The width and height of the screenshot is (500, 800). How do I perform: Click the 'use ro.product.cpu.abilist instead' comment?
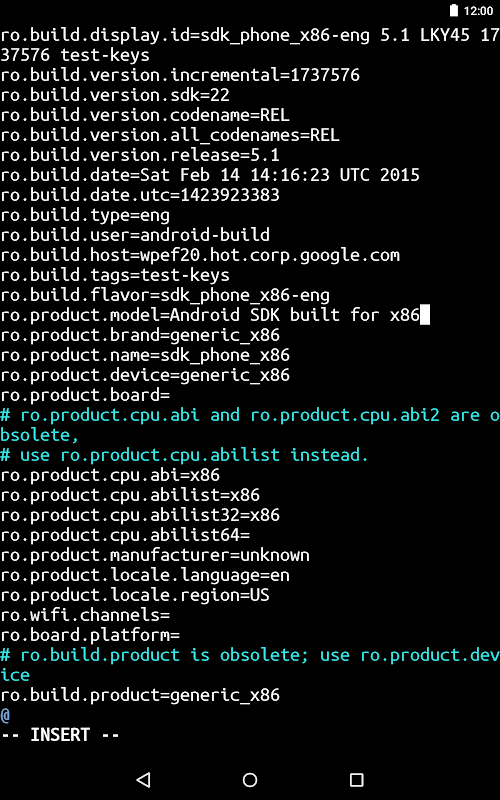click(x=184, y=455)
